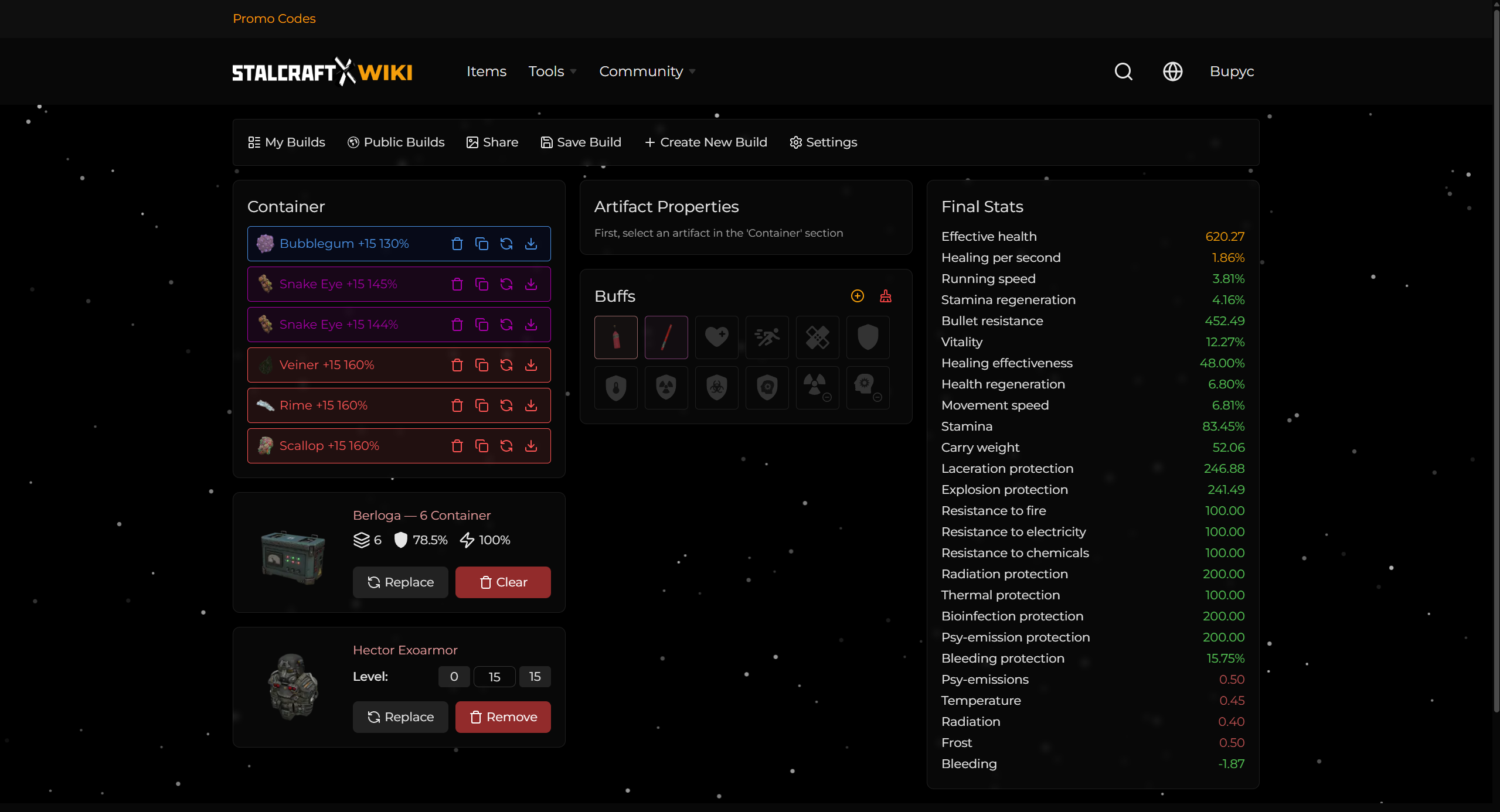Image resolution: width=1500 pixels, height=812 pixels.
Task: Open the site search magnifier icon
Action: [x=1123, y=71]
